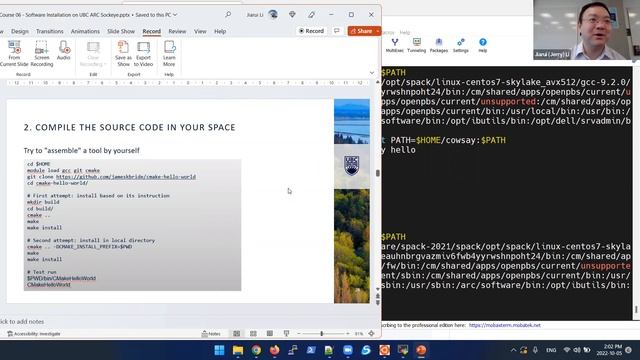Toggle the Notes pane button

click(x=211, y=333)
